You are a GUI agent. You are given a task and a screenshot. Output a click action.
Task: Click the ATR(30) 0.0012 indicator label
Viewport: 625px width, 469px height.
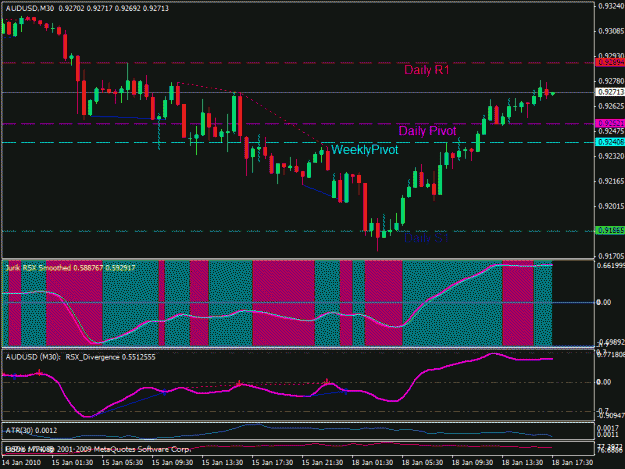(x=31, y=430)
